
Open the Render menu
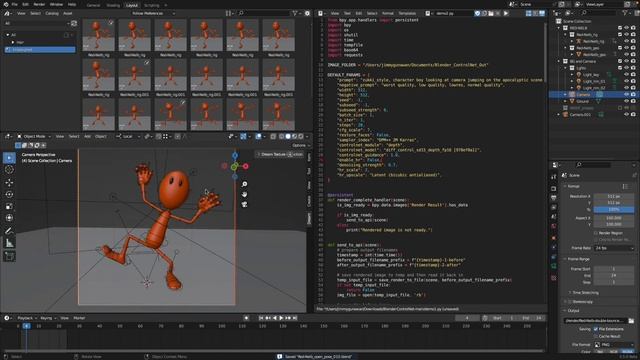[39, 4]
